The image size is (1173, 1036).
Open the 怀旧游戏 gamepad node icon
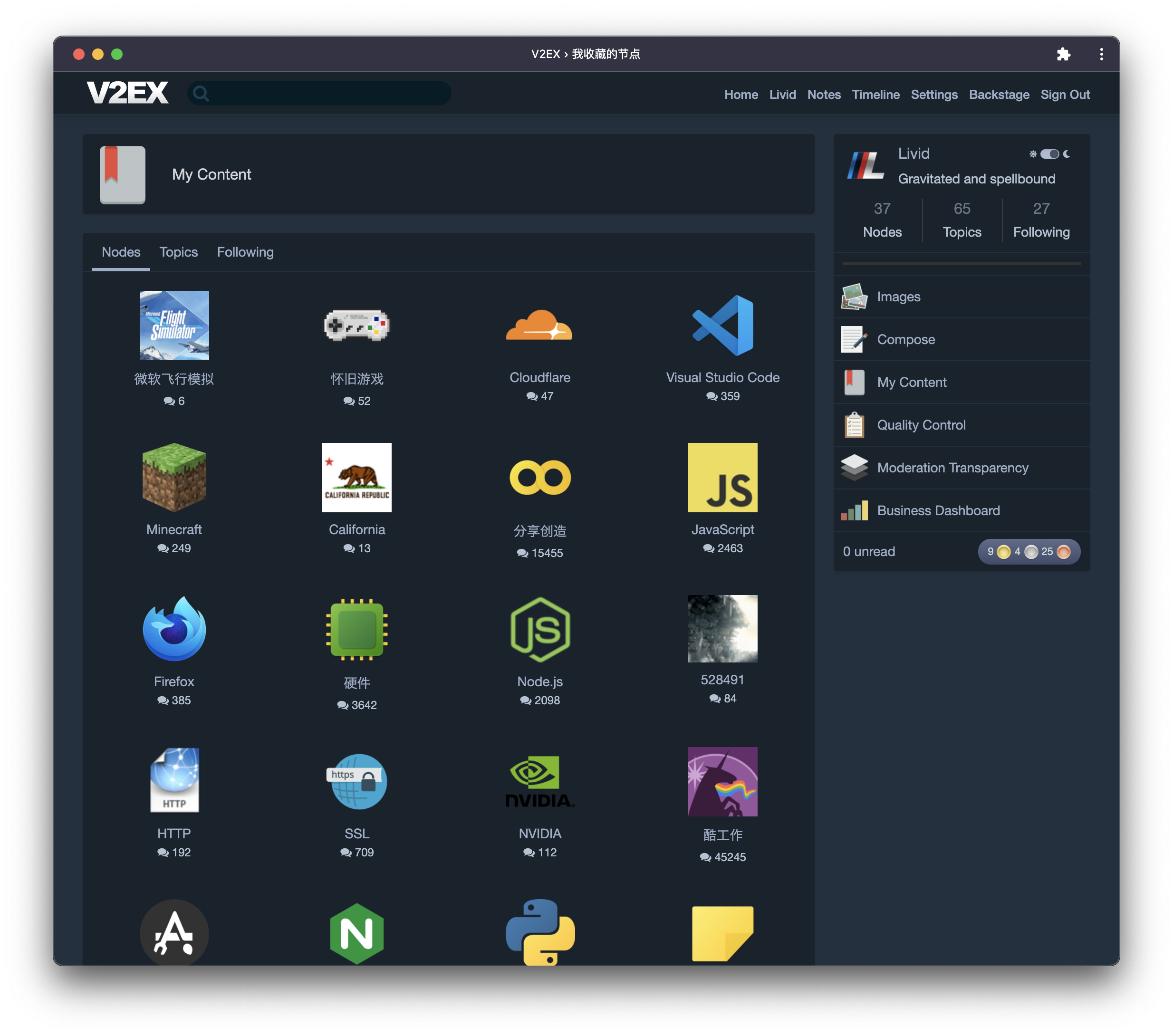click(x=356, y=326)
